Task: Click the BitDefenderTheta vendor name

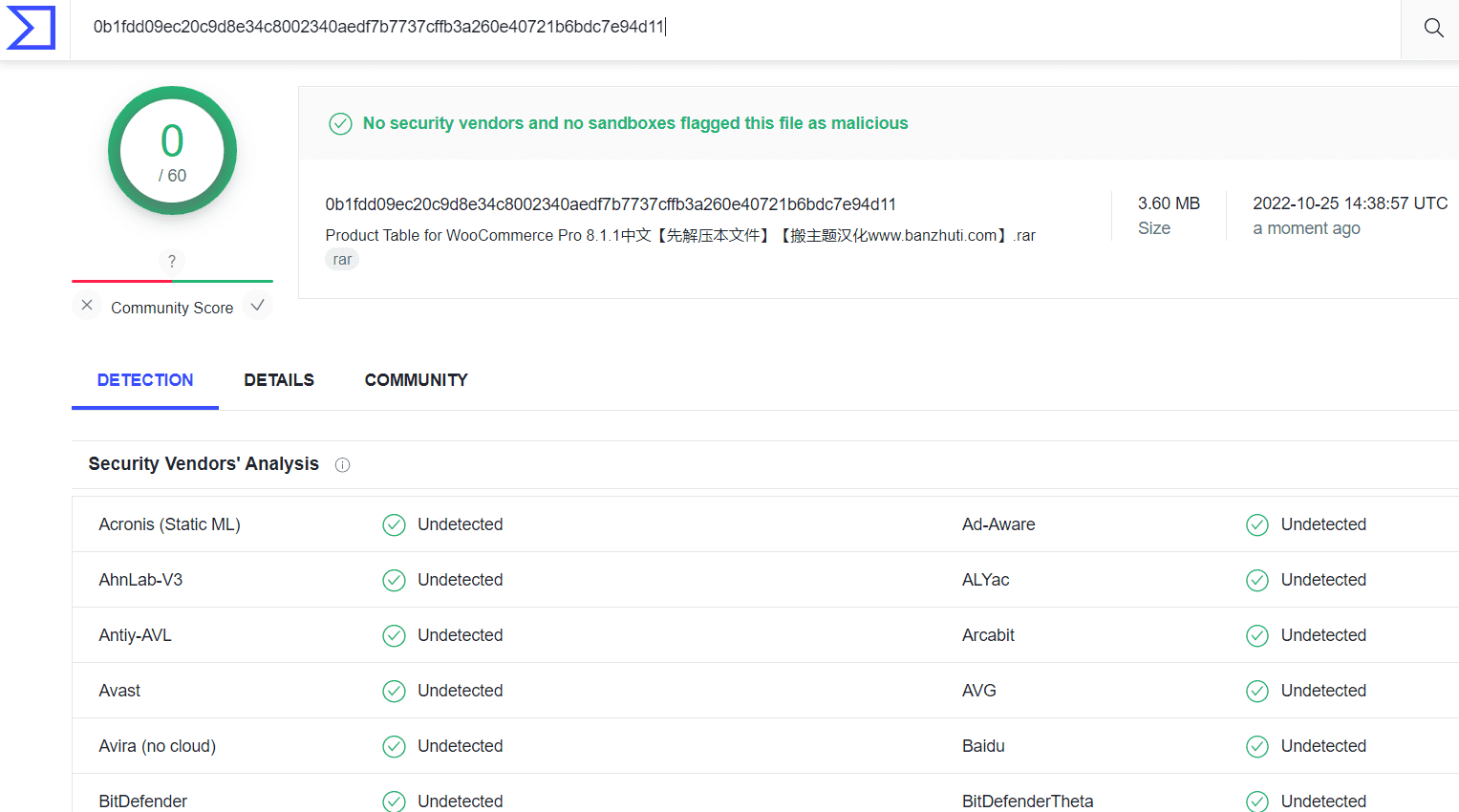Action: [1027, 801]
